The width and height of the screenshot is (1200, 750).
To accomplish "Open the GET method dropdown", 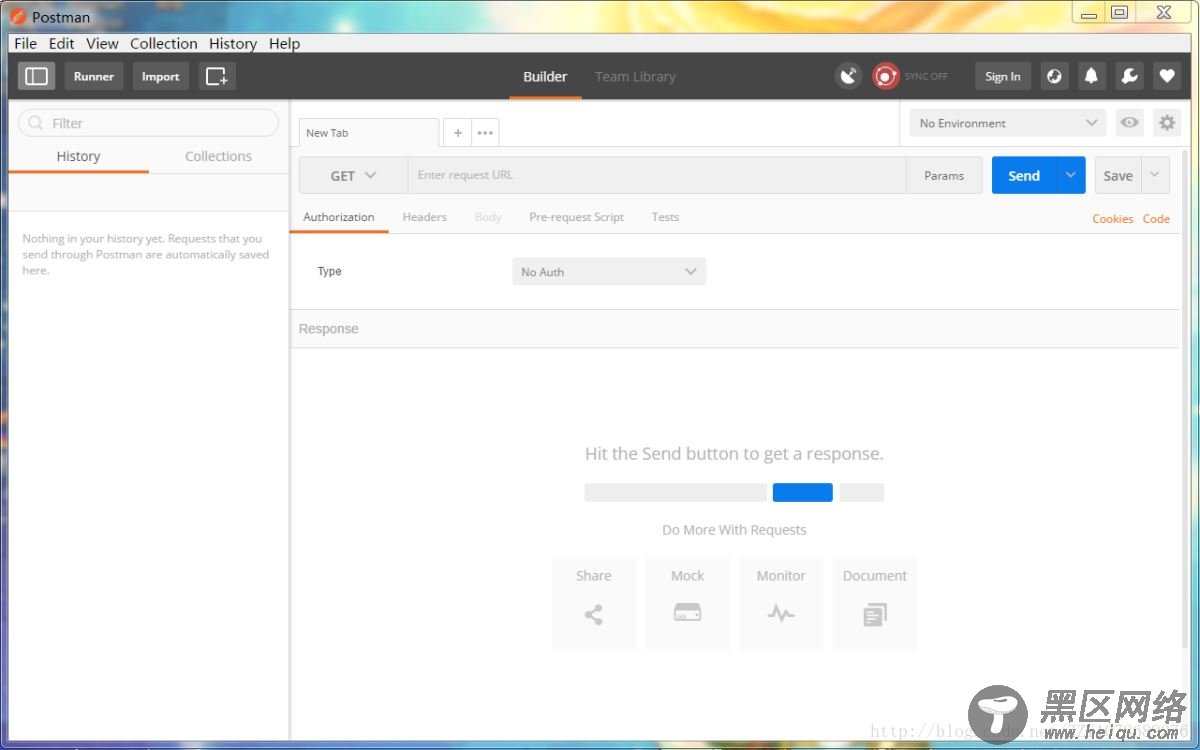I will [353, 175].
